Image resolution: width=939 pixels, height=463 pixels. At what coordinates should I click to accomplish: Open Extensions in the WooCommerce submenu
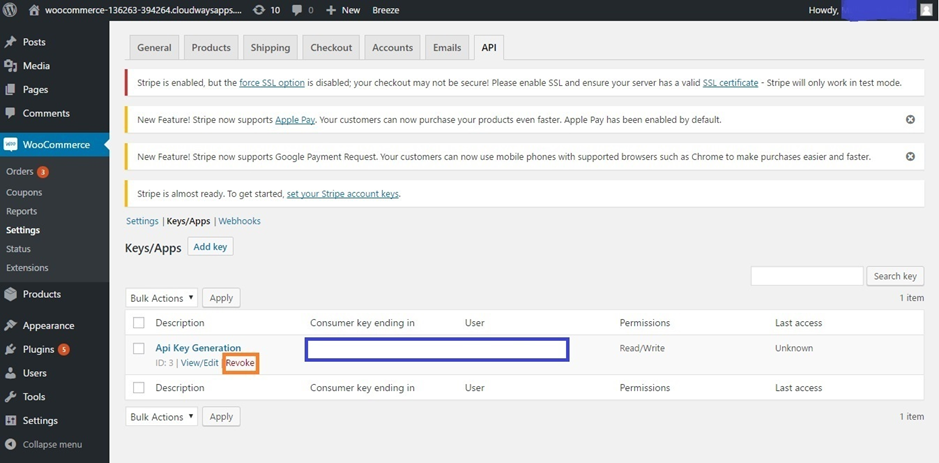click(x=28, y=268)
